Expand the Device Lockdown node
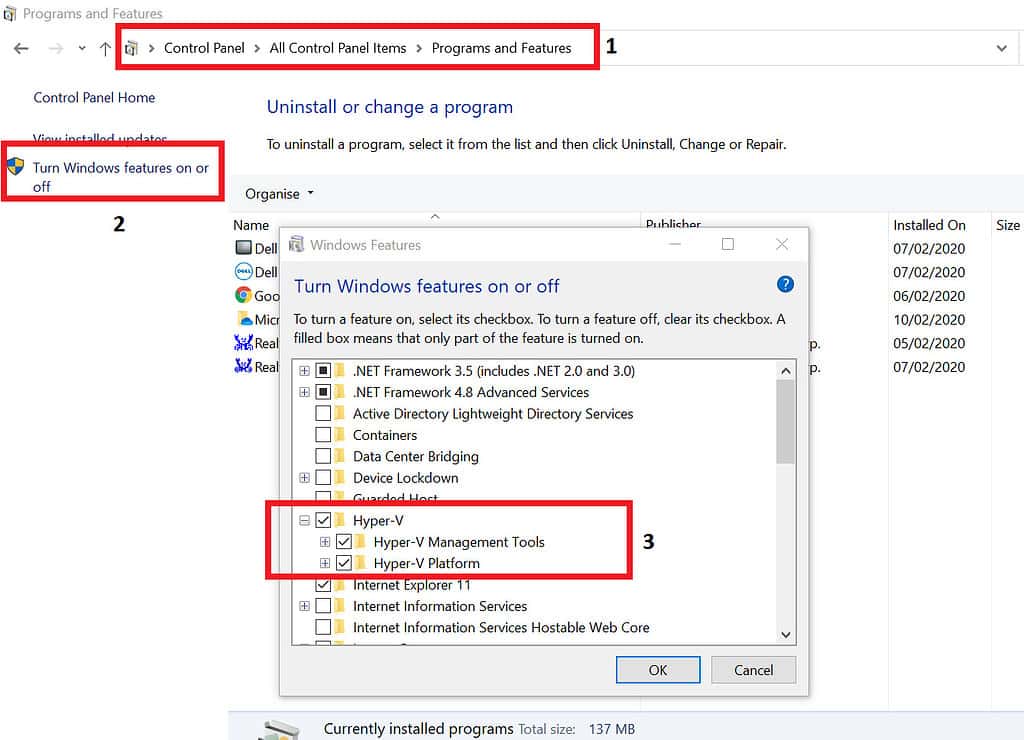The image size is (1024, 740). [x=304, y=478]
